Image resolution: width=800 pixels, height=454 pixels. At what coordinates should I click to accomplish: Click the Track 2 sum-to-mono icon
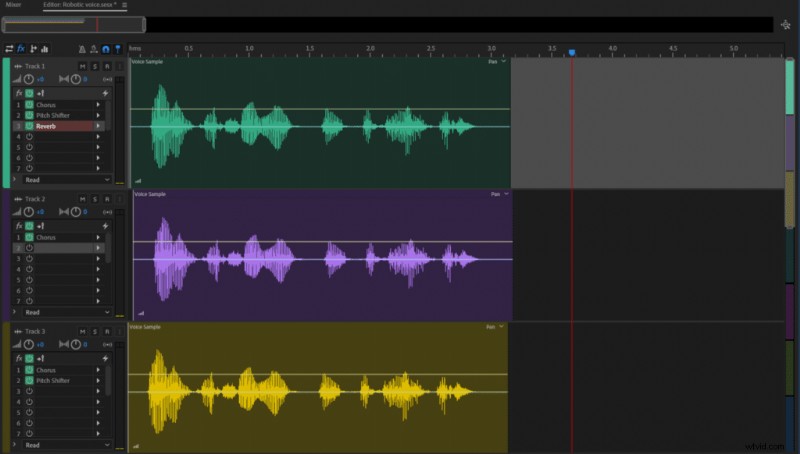pyautogui.click(x=107, y=212)
